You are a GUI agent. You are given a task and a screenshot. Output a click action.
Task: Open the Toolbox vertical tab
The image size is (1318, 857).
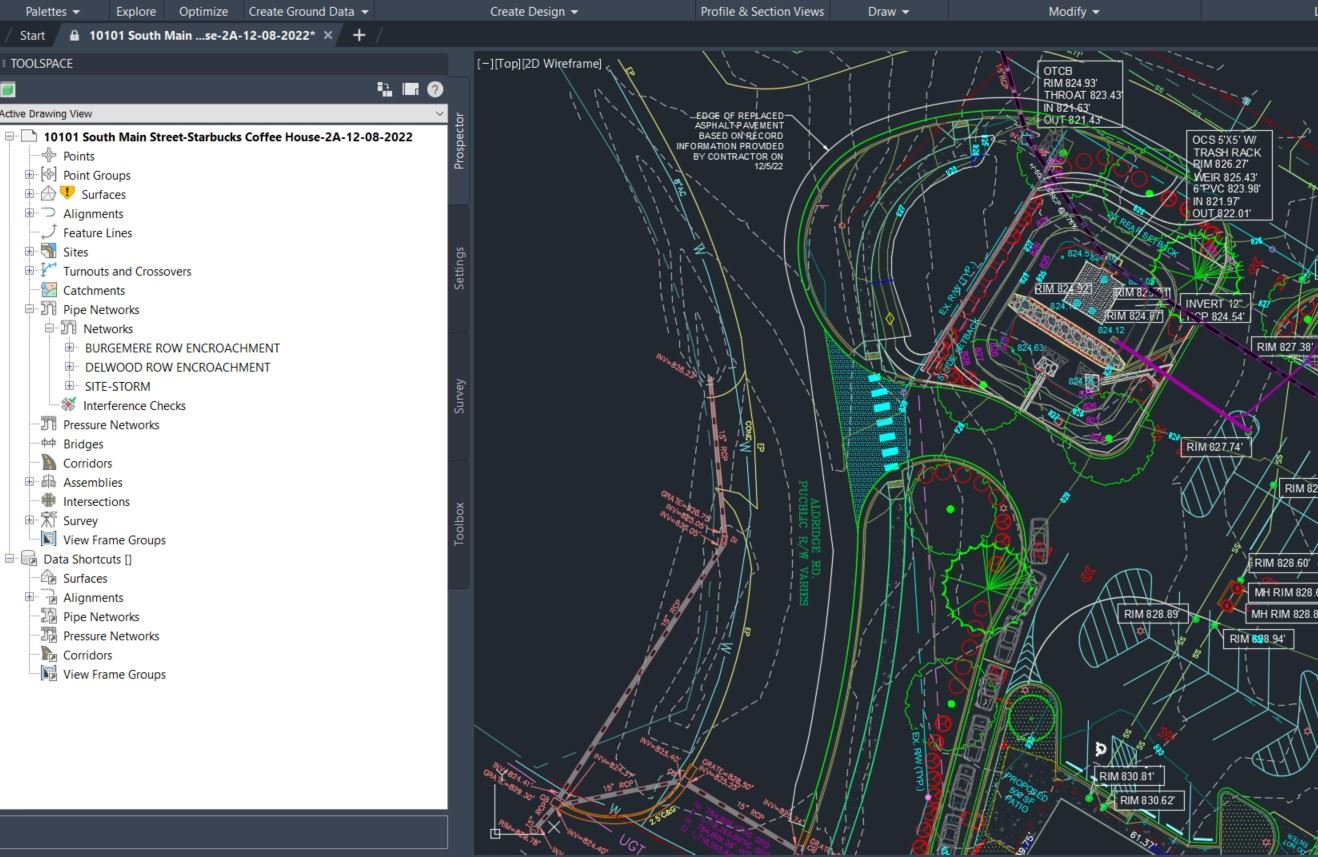pos(459,523)
